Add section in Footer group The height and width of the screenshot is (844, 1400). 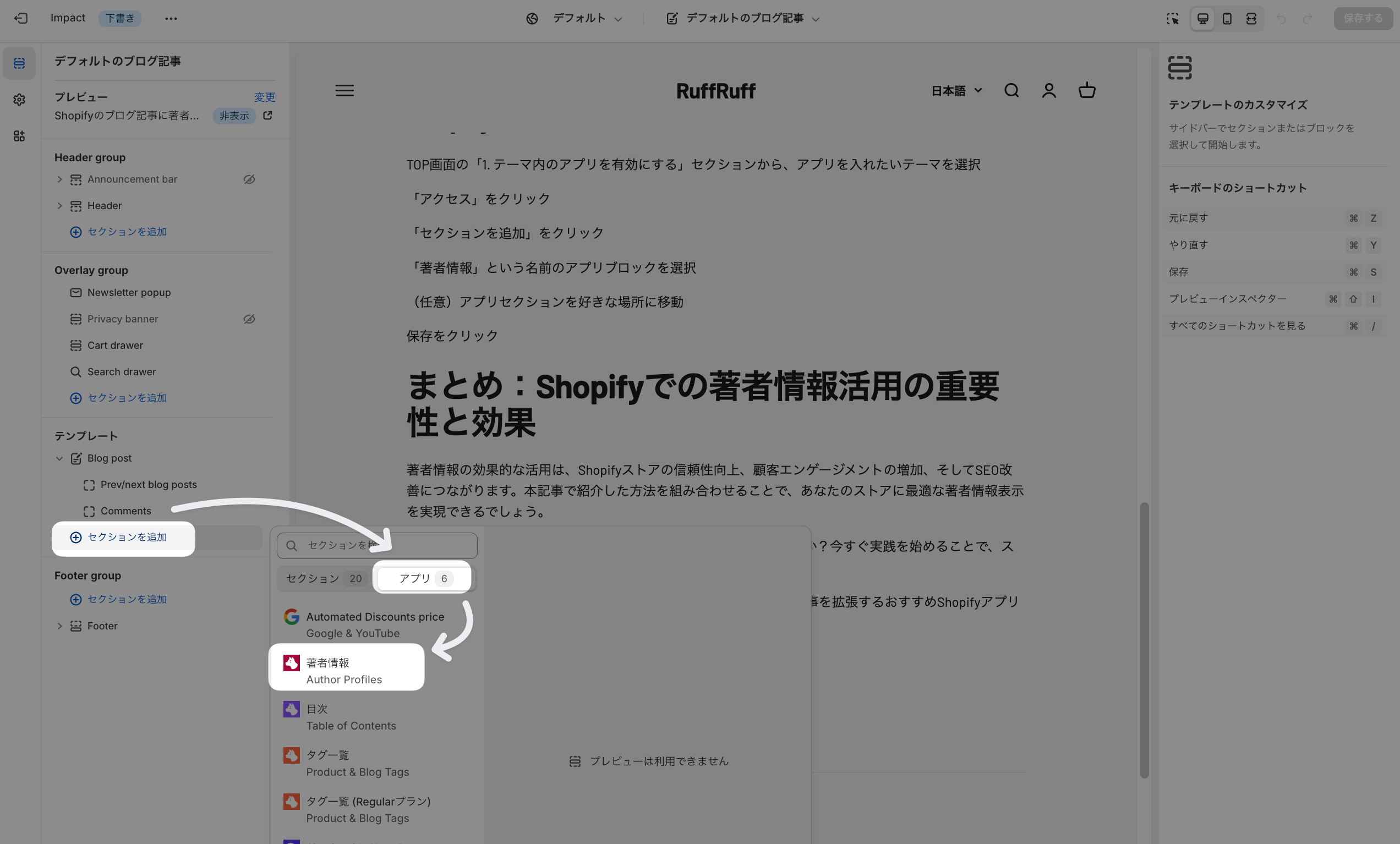118,599
